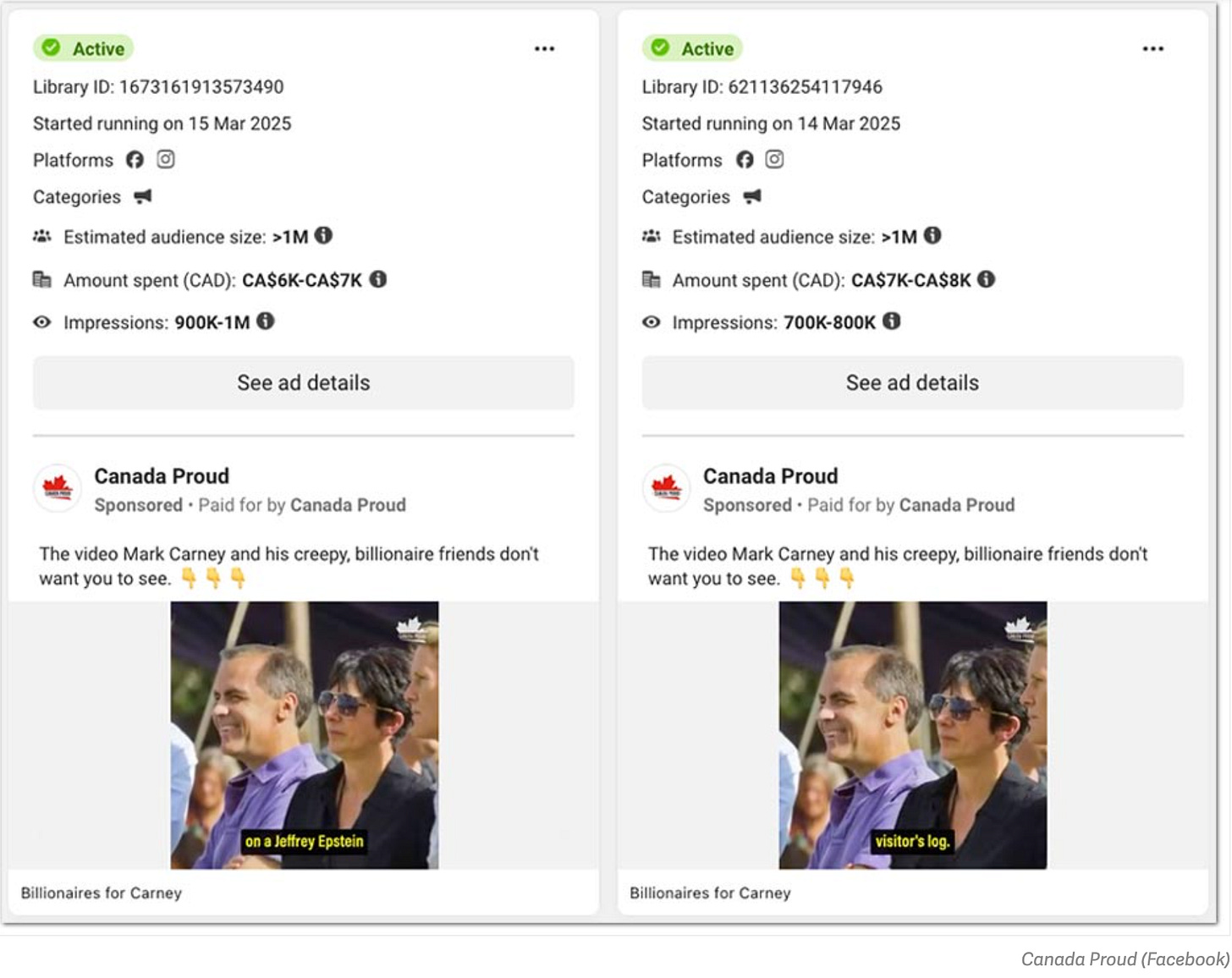Click Canada Proud (Facebook) image credit
The width and height of the screenshot is (1232, 978).
pyautogui.click(x=1125, y=959)
